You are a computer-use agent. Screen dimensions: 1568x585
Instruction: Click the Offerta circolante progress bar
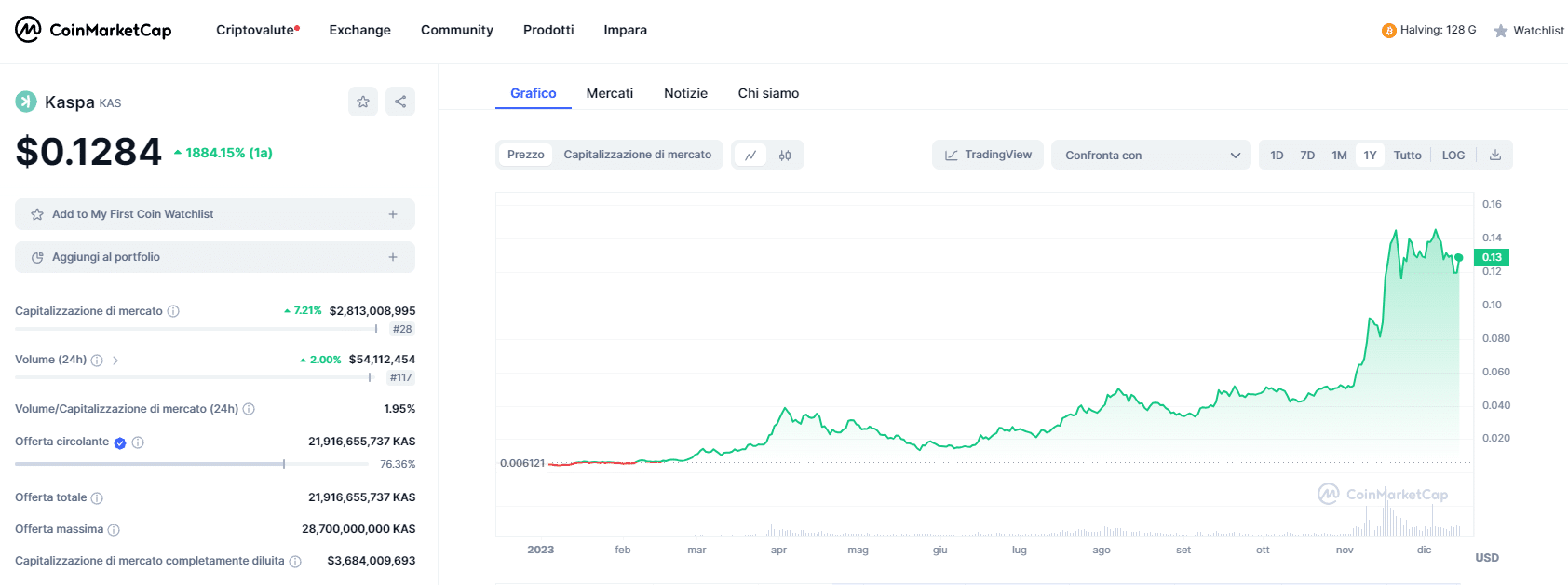(150, 464)
